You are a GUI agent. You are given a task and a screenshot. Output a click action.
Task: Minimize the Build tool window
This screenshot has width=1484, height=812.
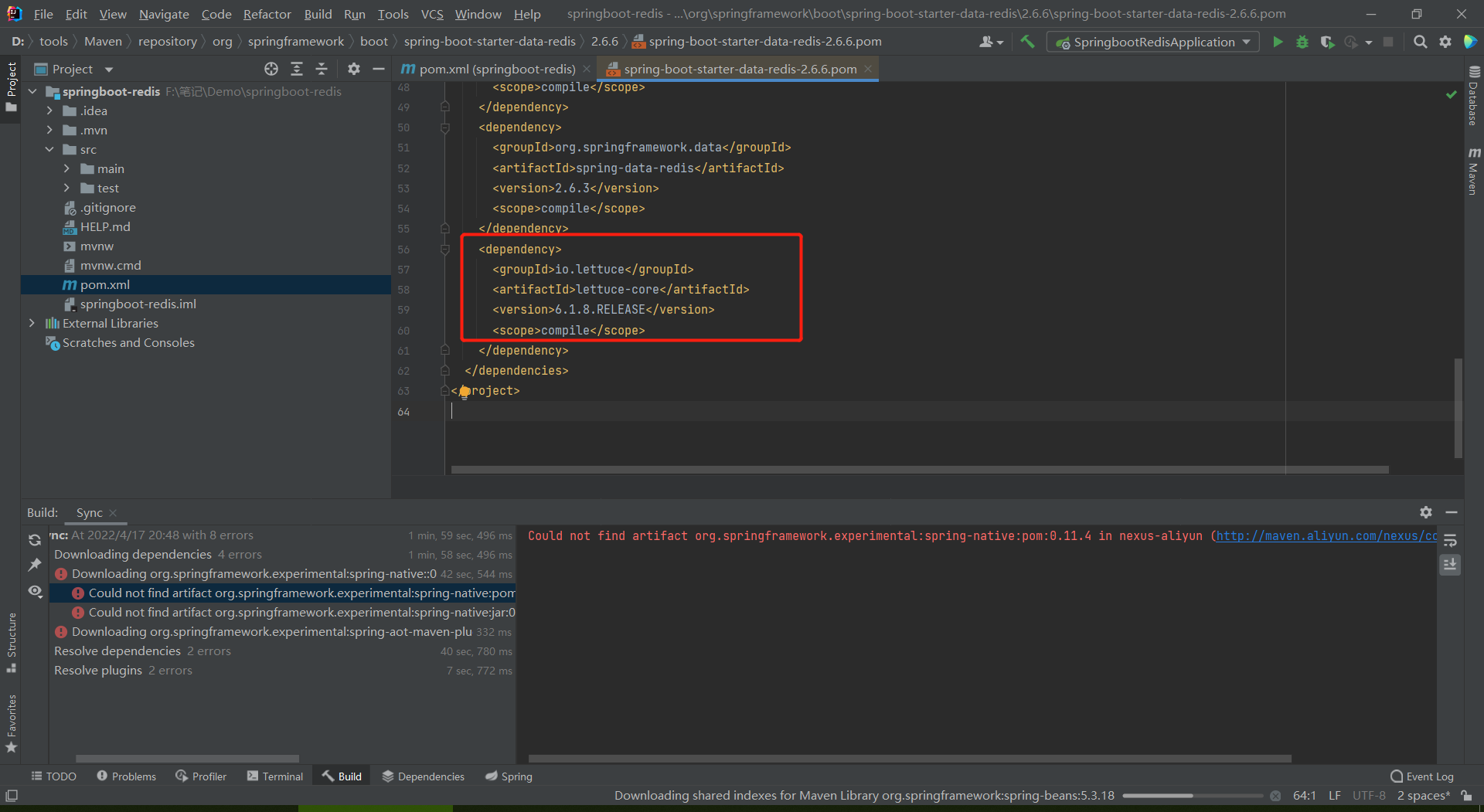click(x=1452, y=512)
